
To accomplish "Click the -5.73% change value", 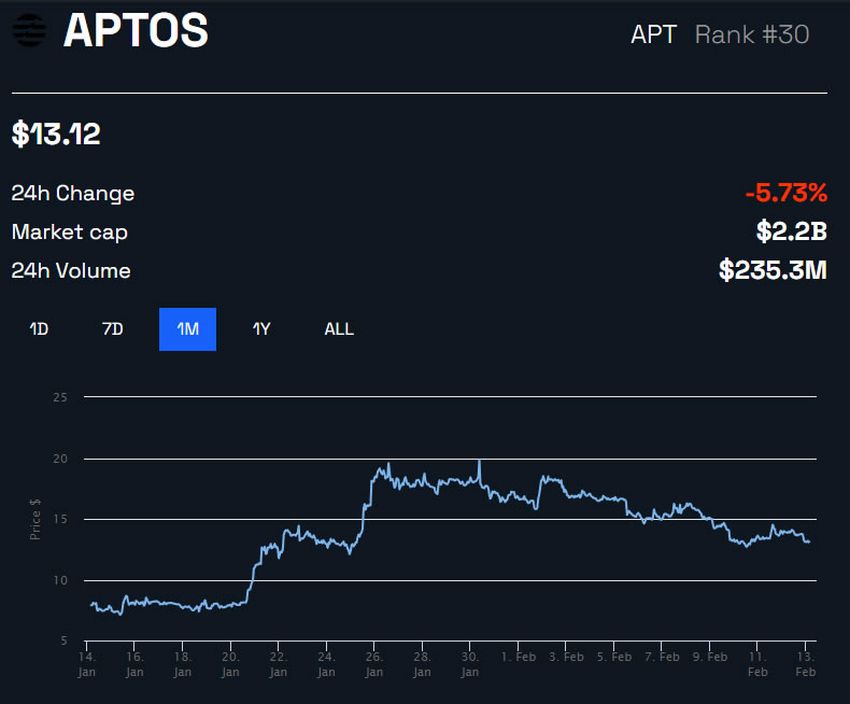I will click(786, 192).
